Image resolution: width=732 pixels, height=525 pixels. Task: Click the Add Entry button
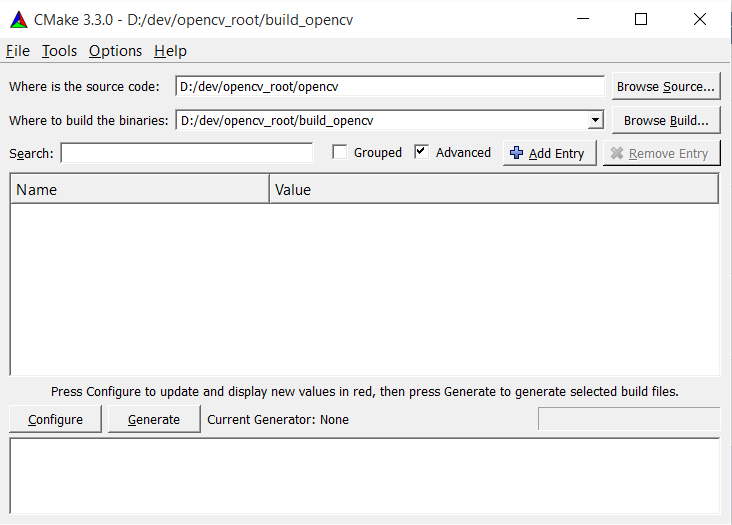pyautogui.click(x=549, y=153)
